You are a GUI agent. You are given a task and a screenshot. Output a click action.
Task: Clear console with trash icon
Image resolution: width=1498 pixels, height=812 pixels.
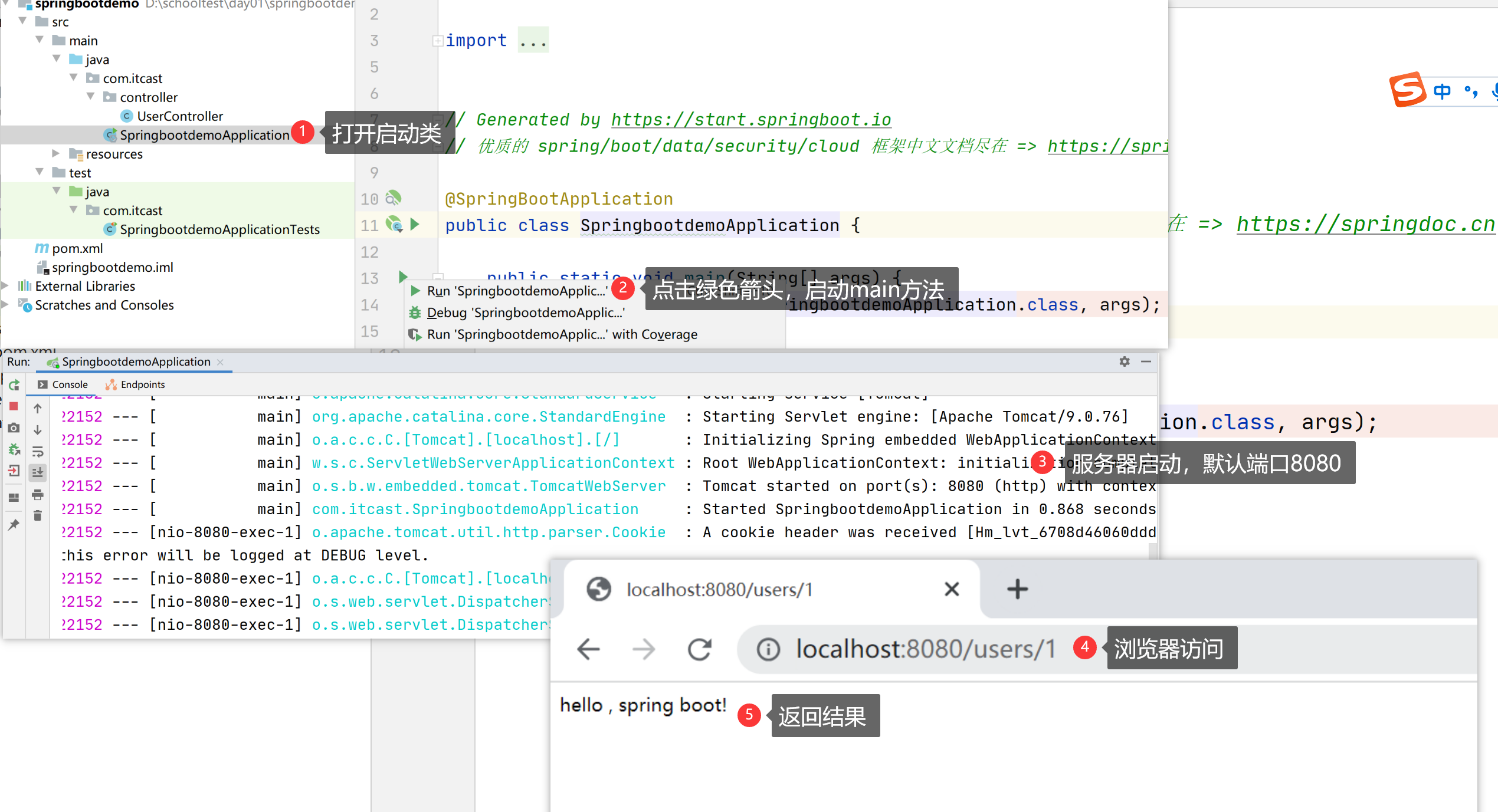coord(37,516)
